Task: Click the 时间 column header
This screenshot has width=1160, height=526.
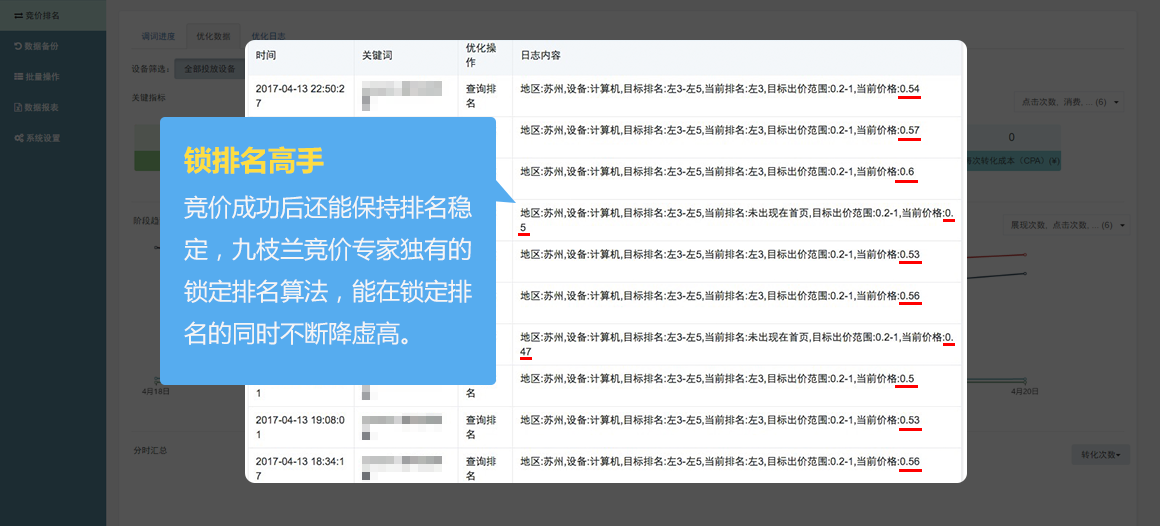Action: [266, 56]
